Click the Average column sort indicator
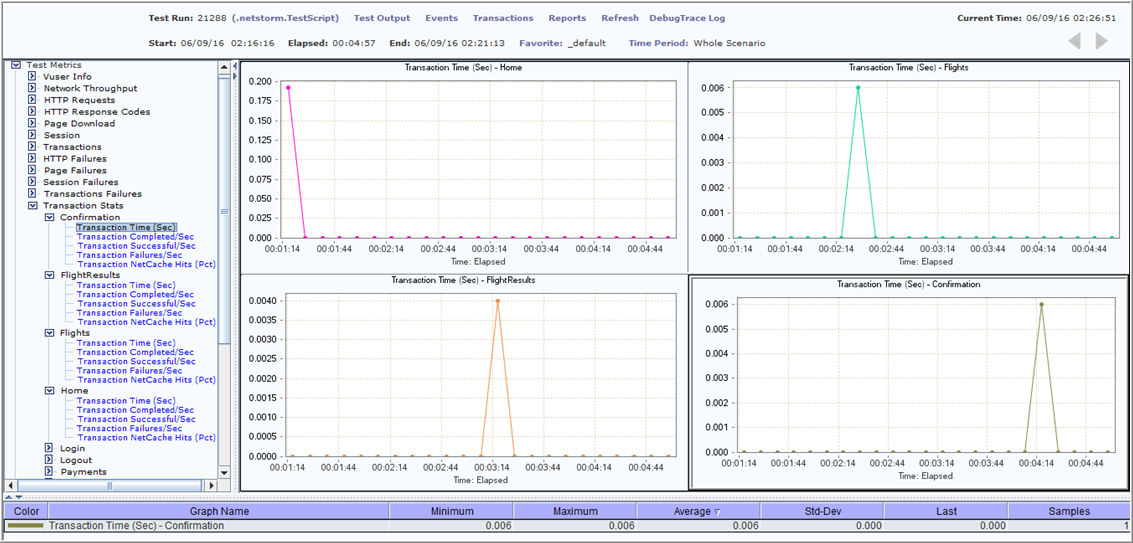1133x543 pixels. coord(717,512)
